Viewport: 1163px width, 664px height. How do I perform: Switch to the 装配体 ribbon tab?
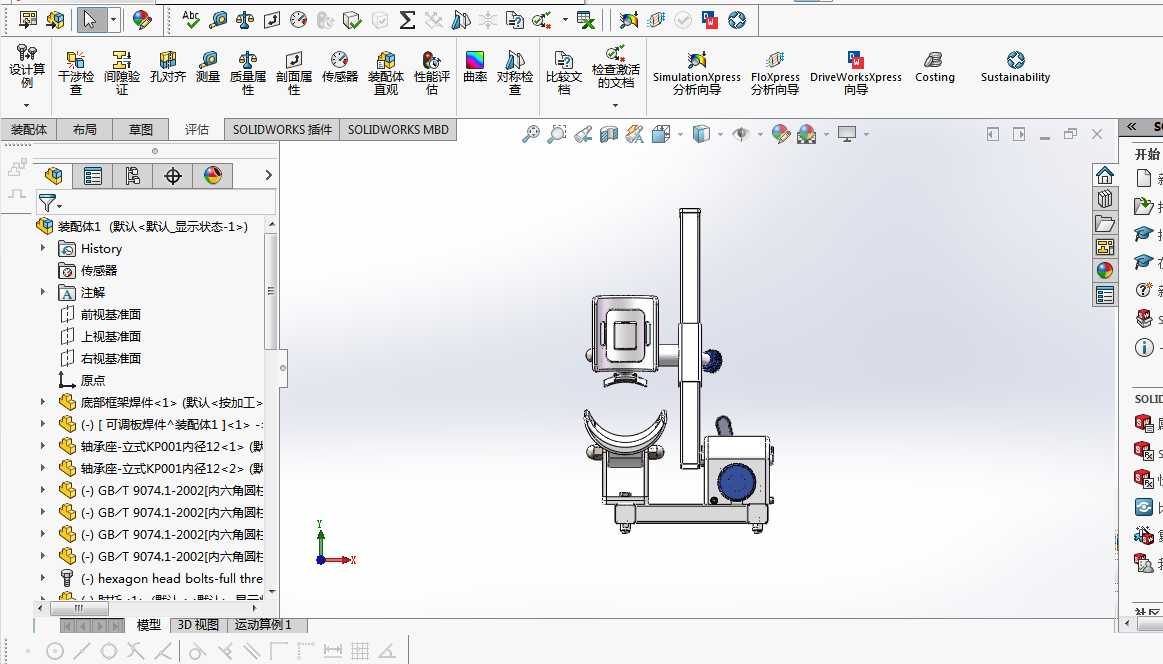29,130
